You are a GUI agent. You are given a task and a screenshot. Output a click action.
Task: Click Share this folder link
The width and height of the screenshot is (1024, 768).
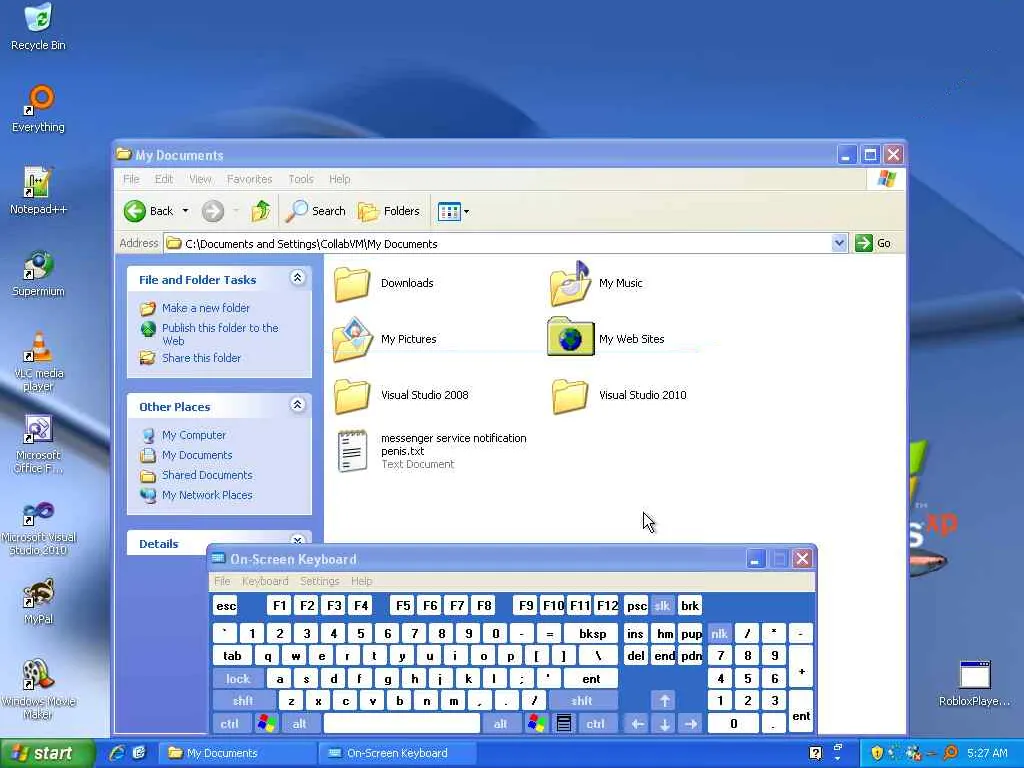coord(201,358)
